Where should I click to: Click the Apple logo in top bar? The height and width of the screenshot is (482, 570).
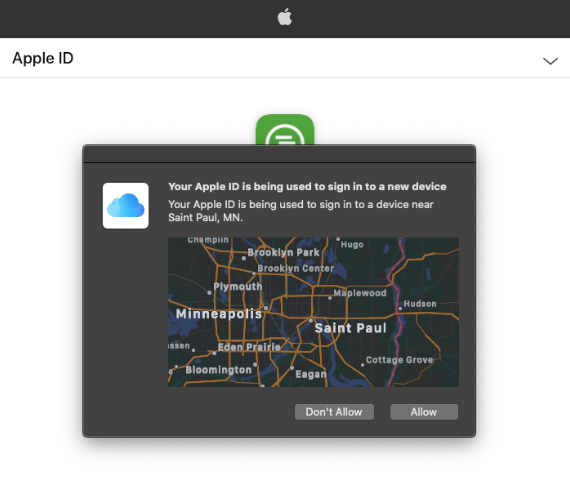285,17
